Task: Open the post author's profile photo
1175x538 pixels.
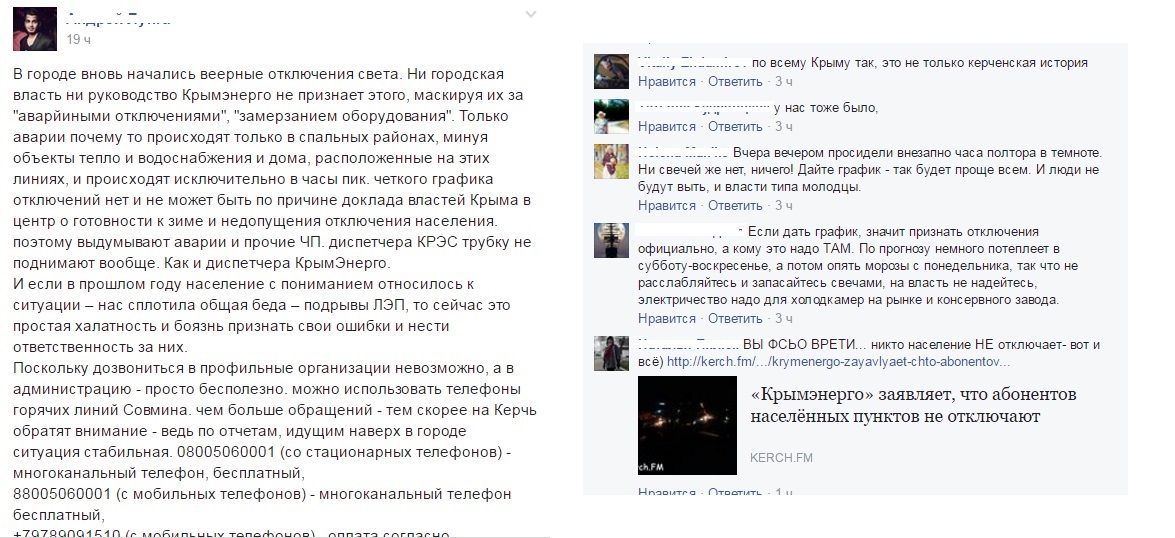Action: [x=34, y=28]
